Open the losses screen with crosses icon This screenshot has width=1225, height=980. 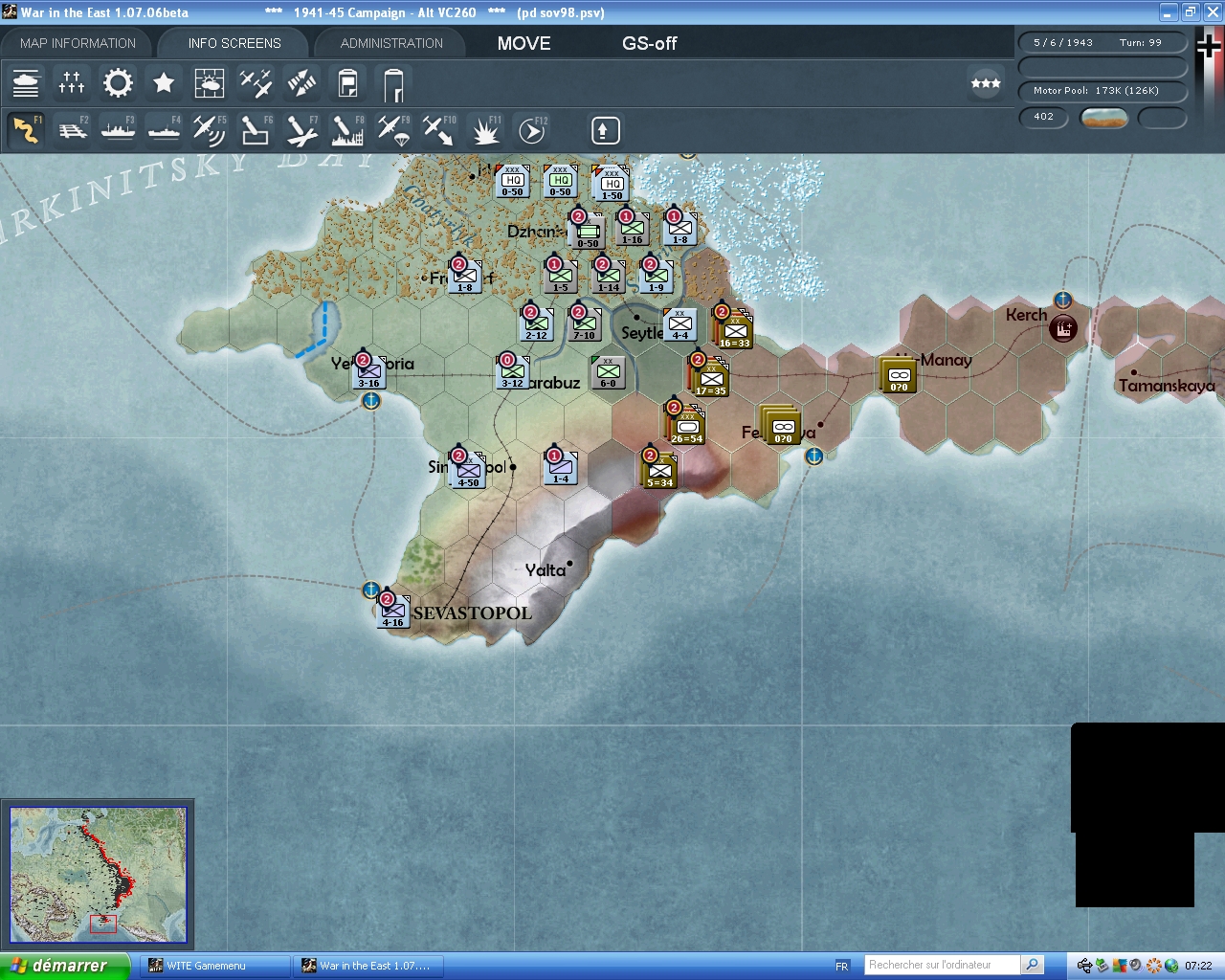[x=72, y=83]
